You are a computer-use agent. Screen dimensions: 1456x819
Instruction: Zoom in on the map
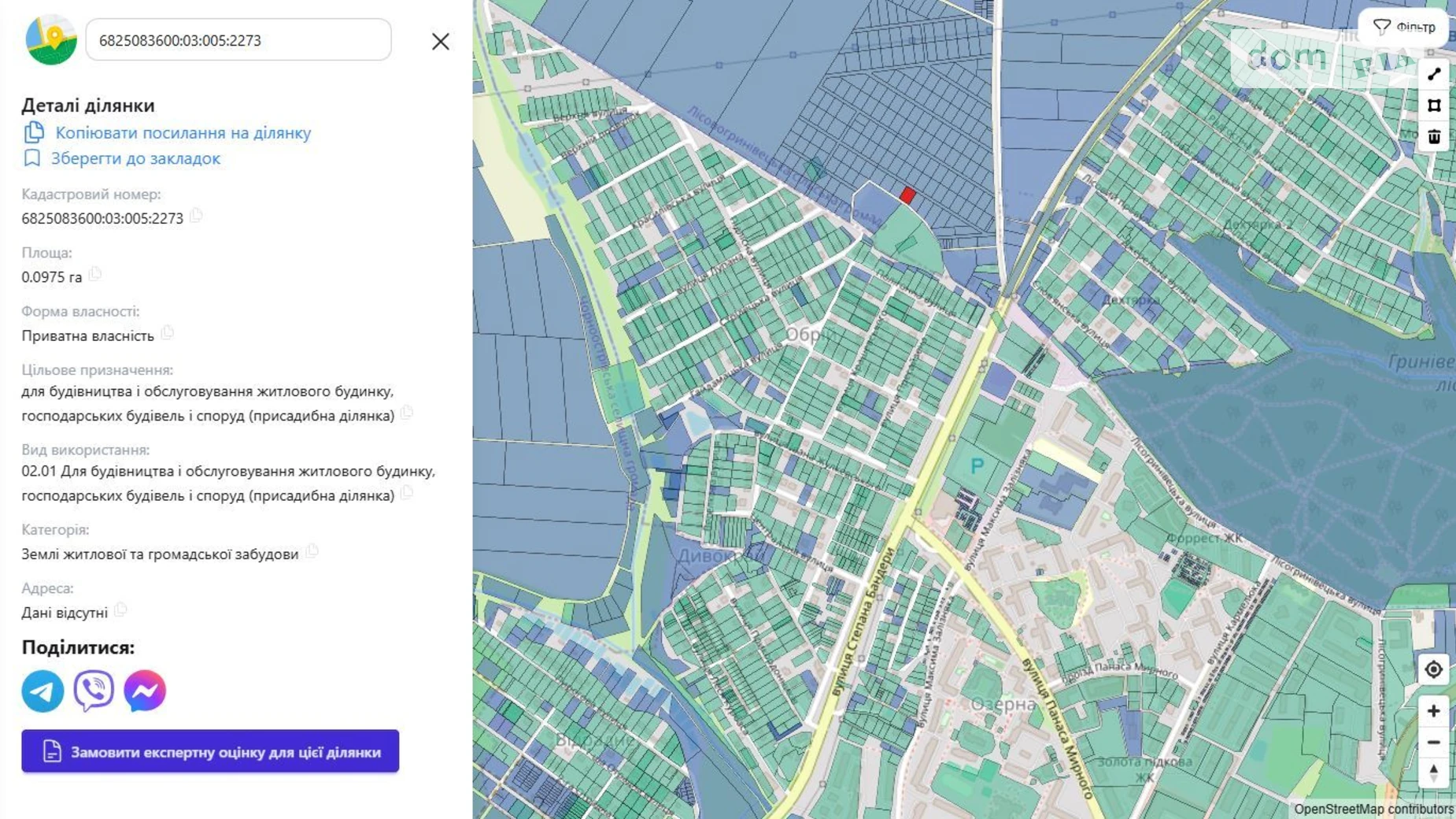[1433, 711]
